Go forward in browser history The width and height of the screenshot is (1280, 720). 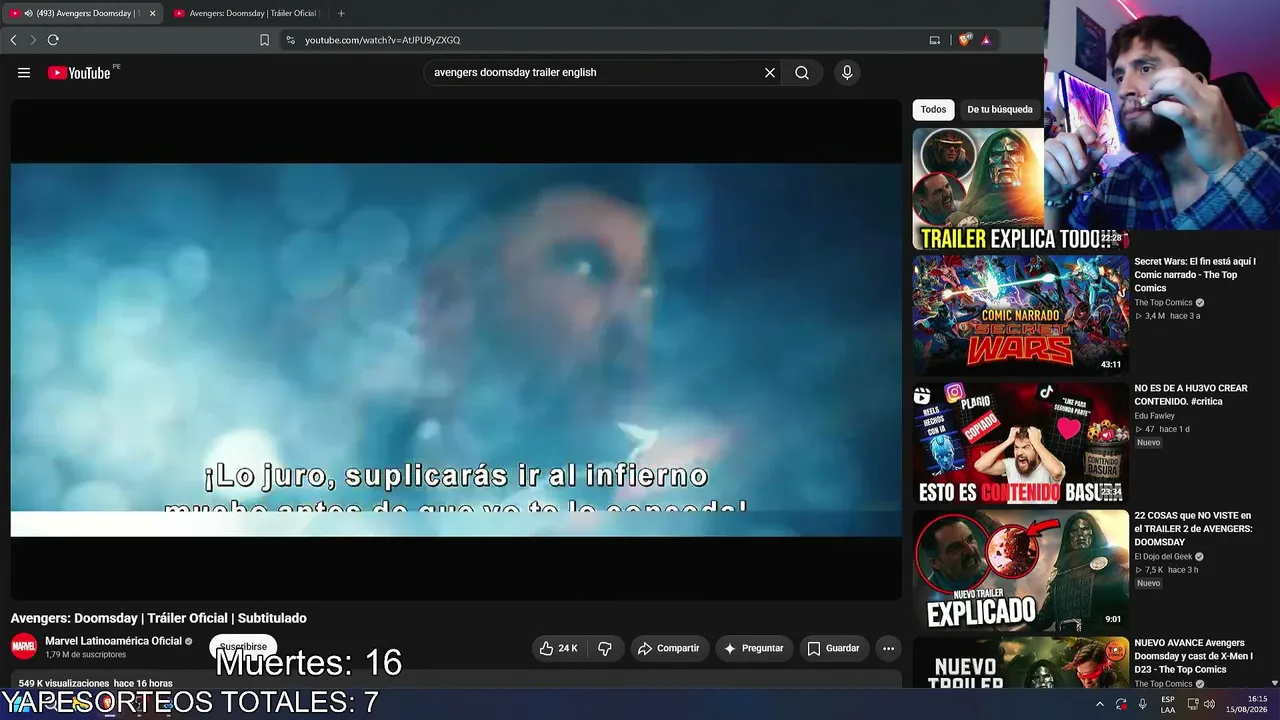point(32,40)
